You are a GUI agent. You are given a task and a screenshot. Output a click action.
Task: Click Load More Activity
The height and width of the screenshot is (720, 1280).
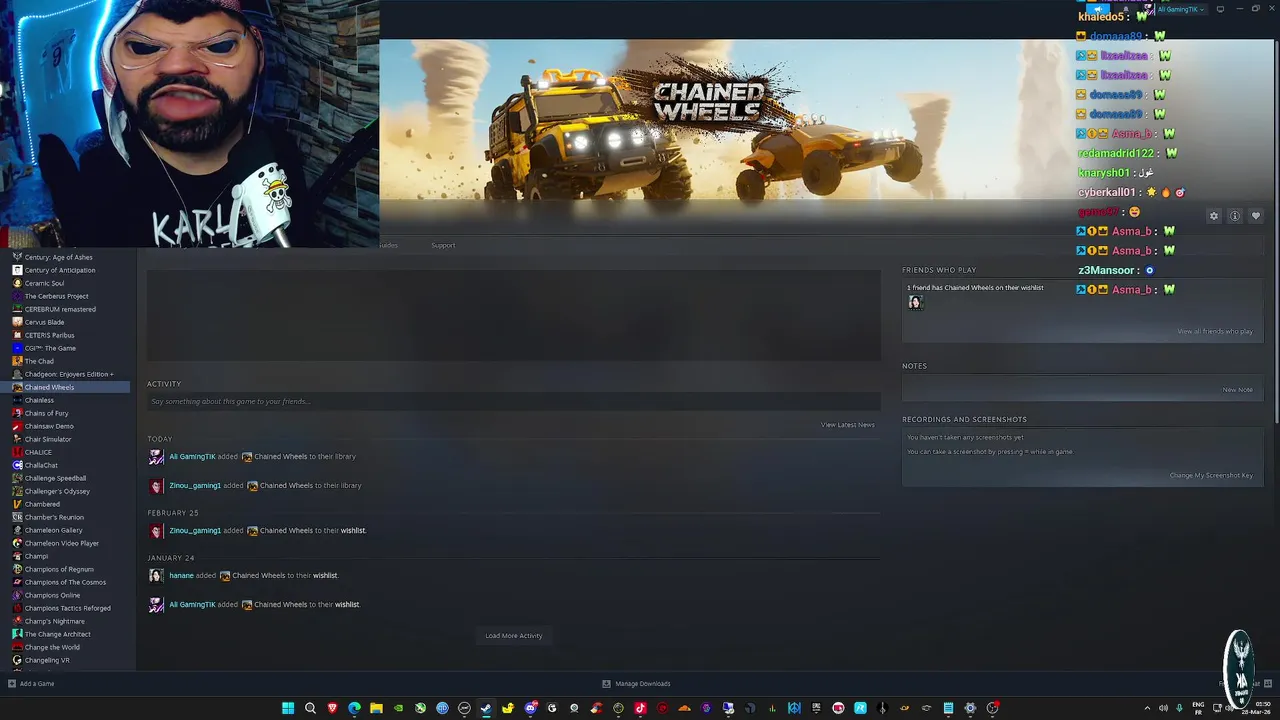514,636
